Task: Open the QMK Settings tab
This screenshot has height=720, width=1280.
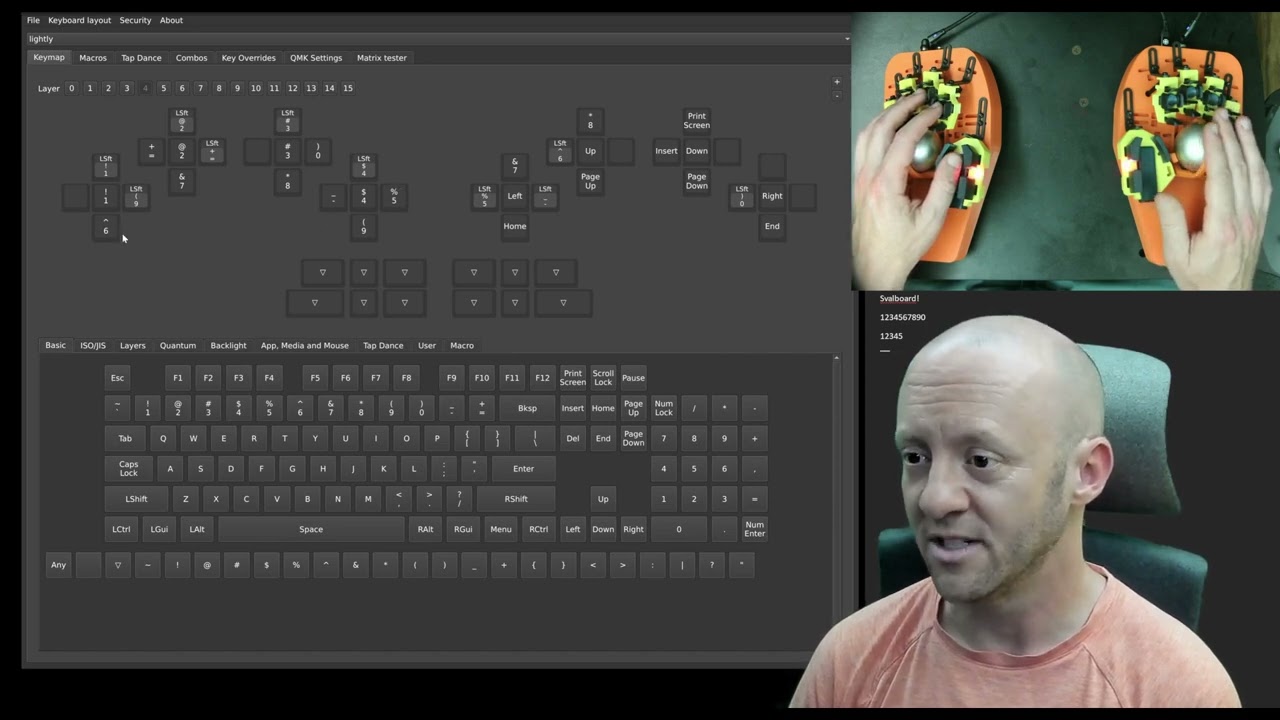Action: click(x=316, y=58)
